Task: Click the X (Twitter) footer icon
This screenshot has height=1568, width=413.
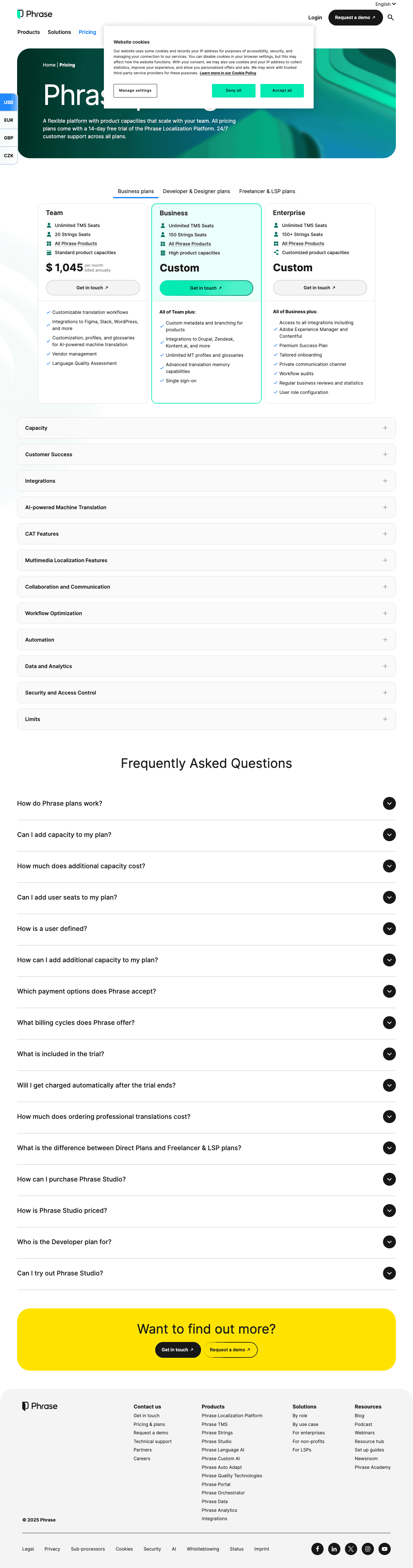Action: click(x=351, y=1549)
